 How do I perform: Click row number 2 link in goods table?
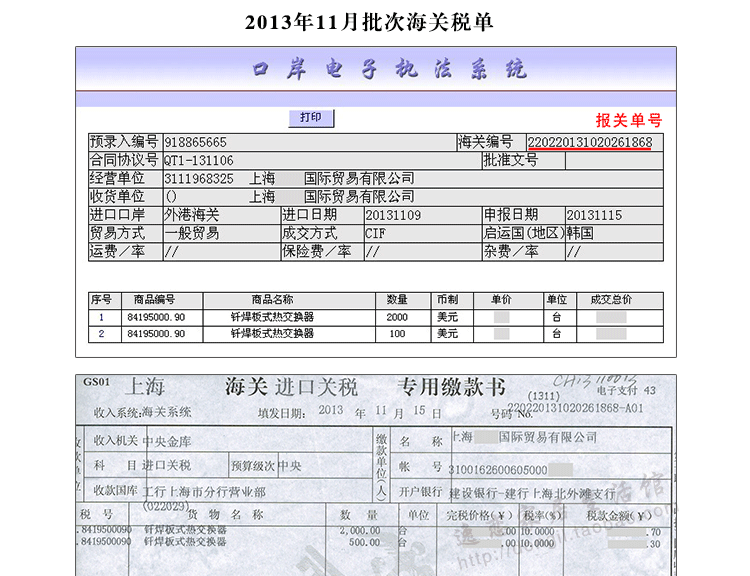click(x=101, y=334)
